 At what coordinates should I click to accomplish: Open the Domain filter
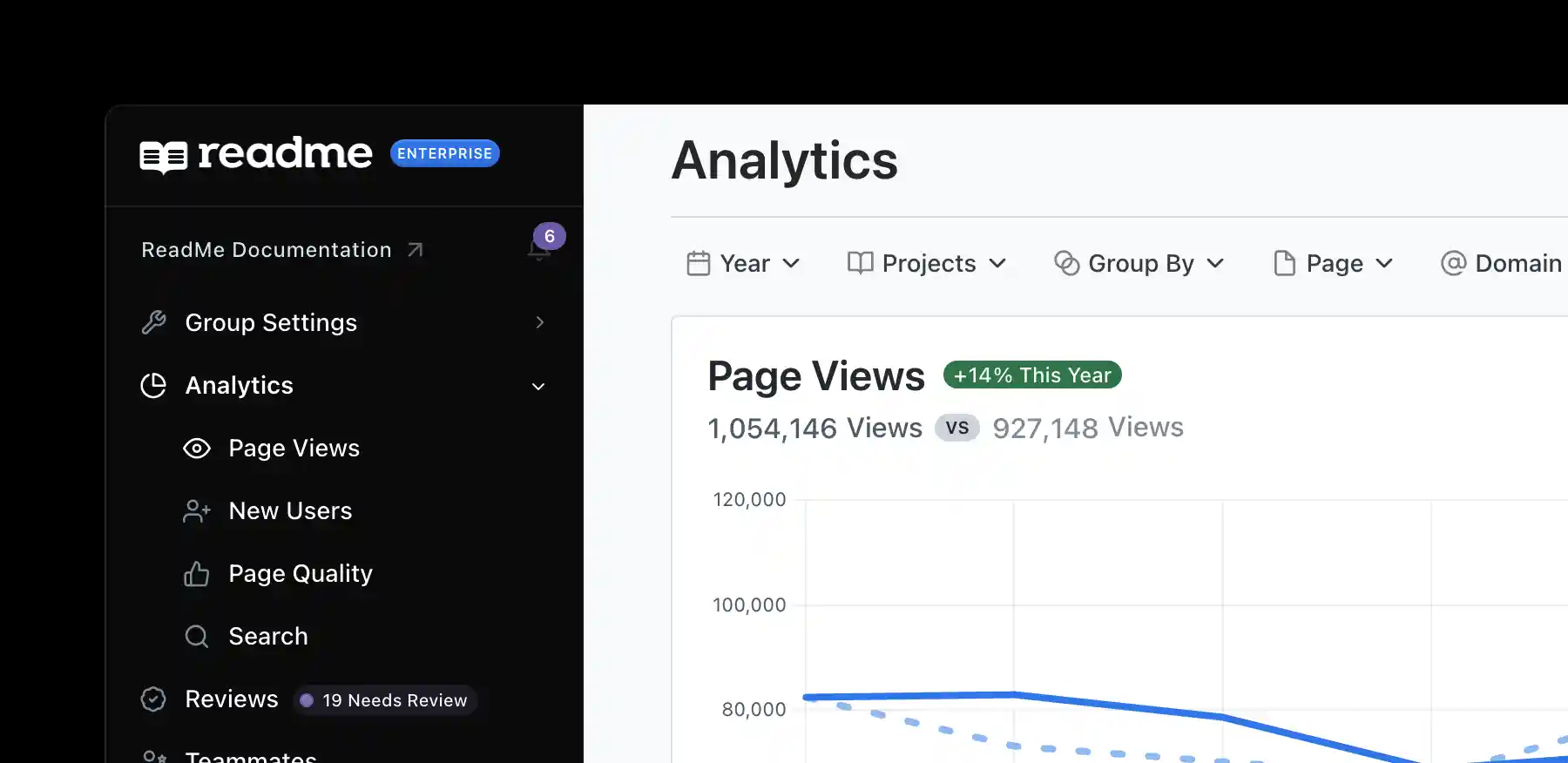1503,263
